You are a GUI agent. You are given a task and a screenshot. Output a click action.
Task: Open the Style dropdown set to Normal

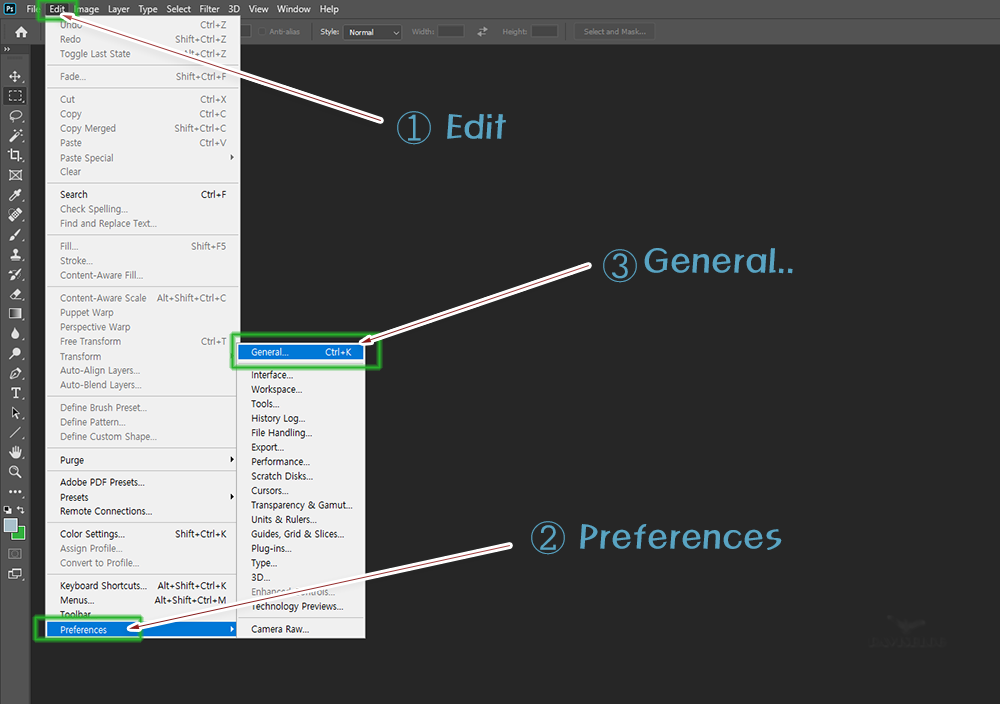click(372, 32)
